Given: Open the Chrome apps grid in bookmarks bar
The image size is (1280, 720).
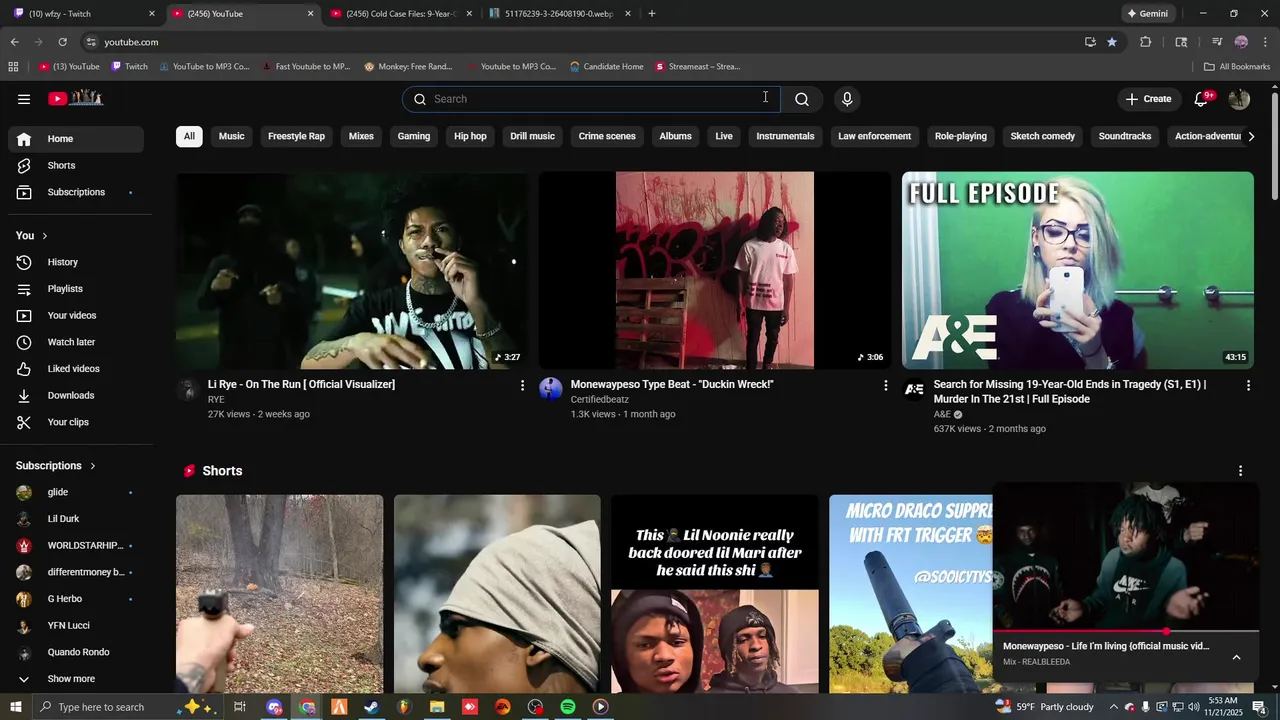Looking at the screenshot, I should tap(13, 67).
